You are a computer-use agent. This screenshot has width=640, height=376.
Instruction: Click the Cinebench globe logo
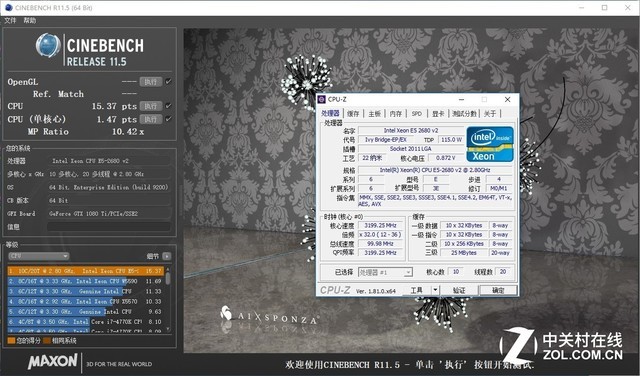click(x=48, y=45)
